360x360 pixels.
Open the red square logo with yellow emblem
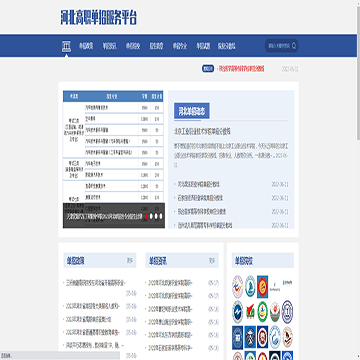(263, 287)
